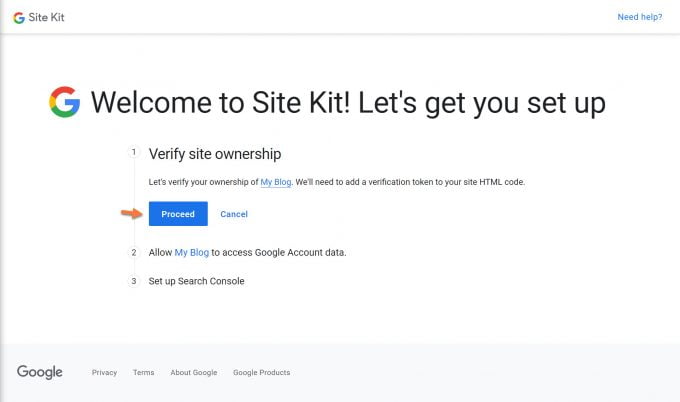Click the orange arrow pointing at Proceed
Screen dimensions: 680x402
click(x=132, y=213)
